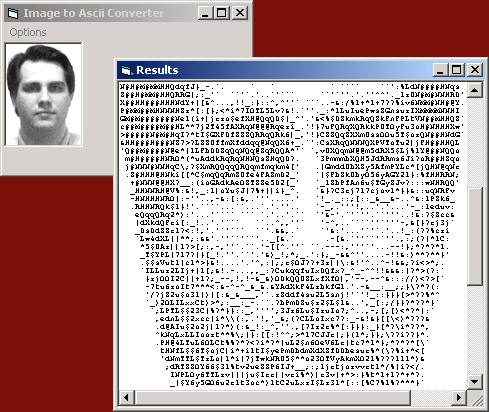Click the vertical scrollbar up arrow
The width and height of the screenshot is (489, 412).
pos(475,90)
